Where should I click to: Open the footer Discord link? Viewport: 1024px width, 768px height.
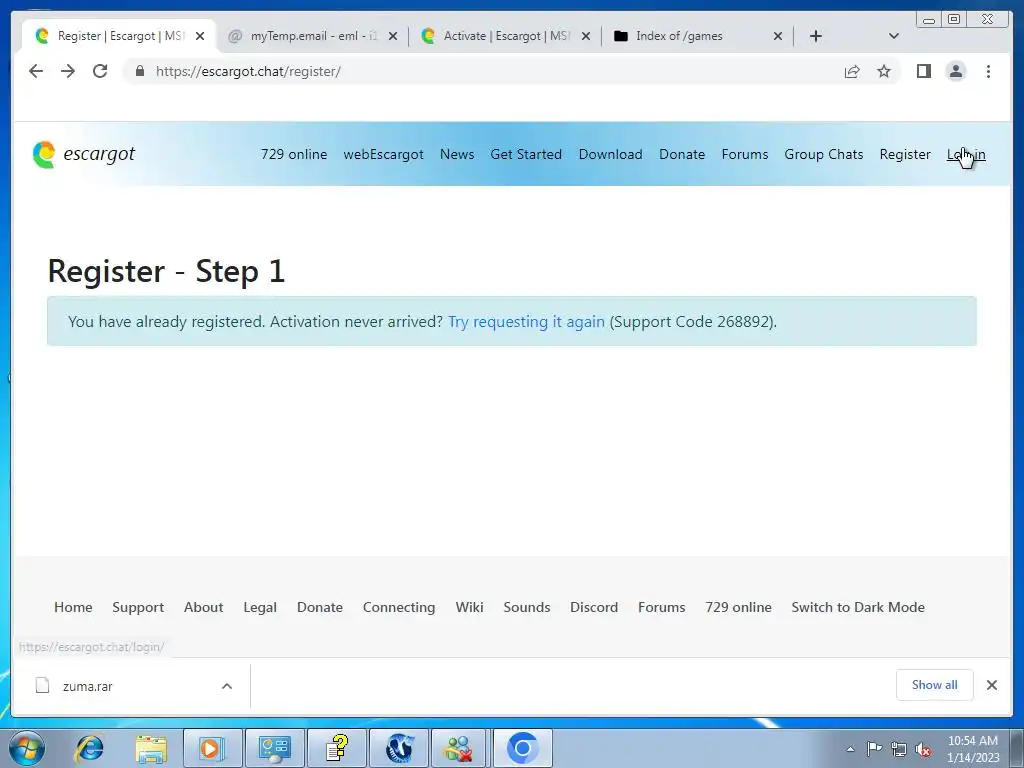tap(594, 607)
